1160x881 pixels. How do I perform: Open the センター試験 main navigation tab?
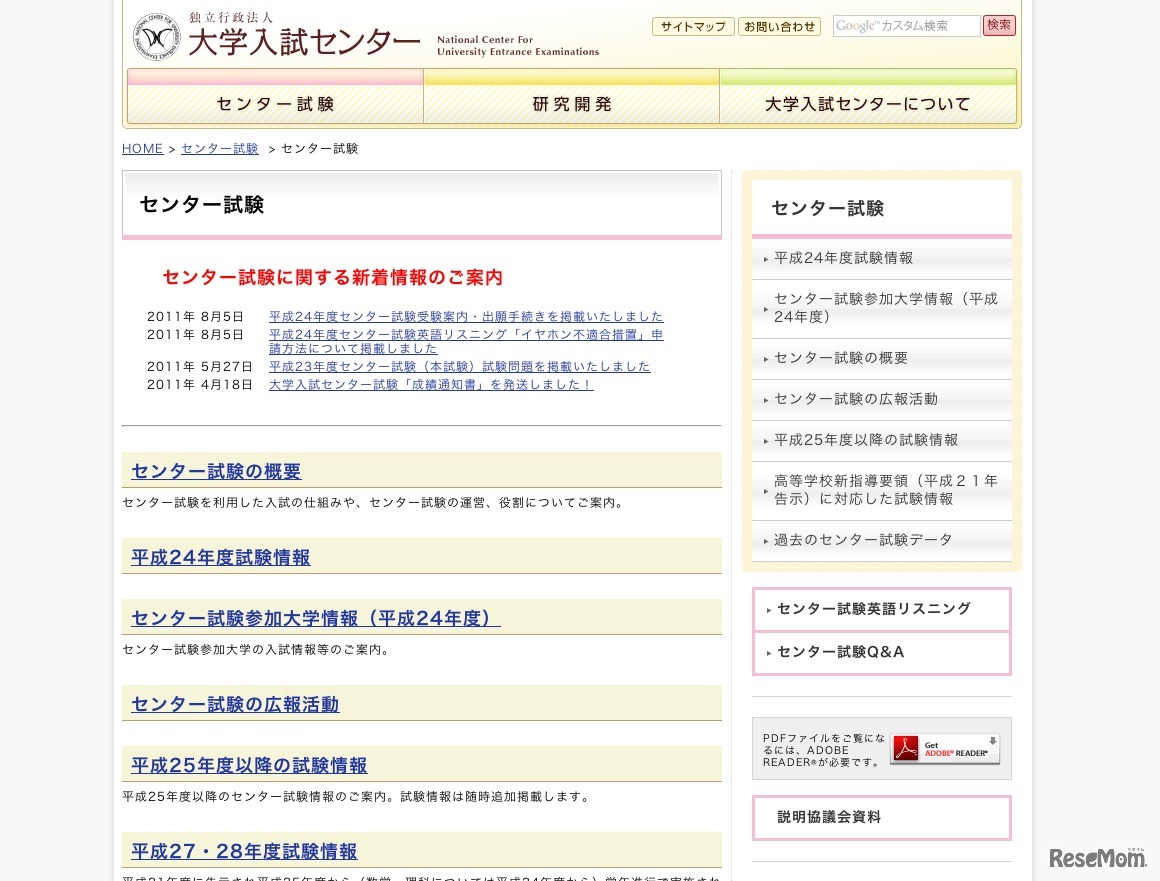point(274,103)
